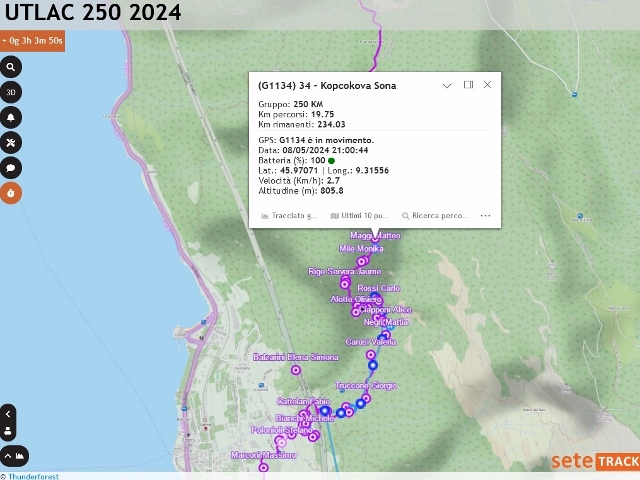Screen dimensions: 640x480
Task: Open the chat messages bubble
Action: [x=11, y=168]
